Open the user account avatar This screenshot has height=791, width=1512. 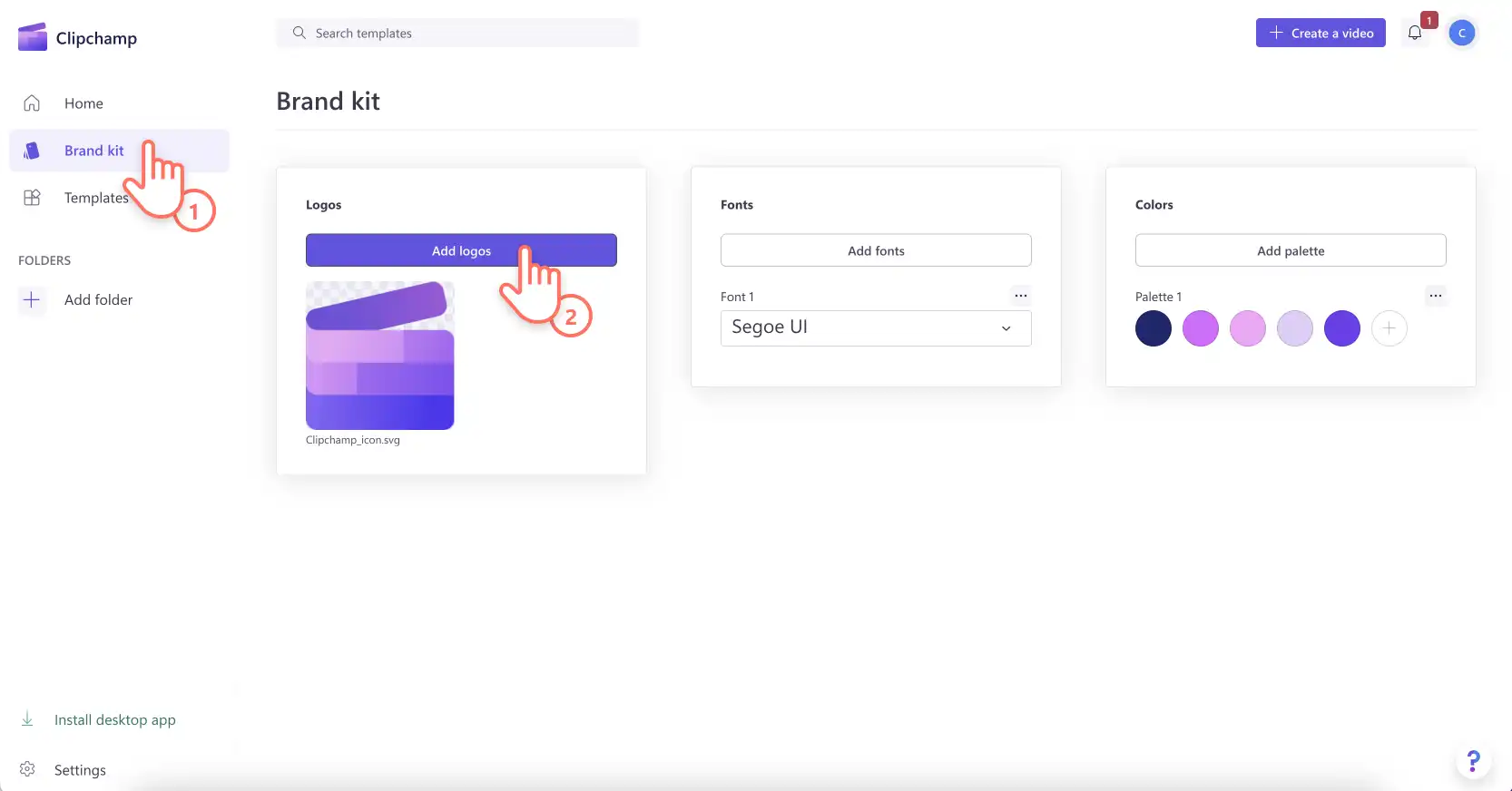point(1461,33)
